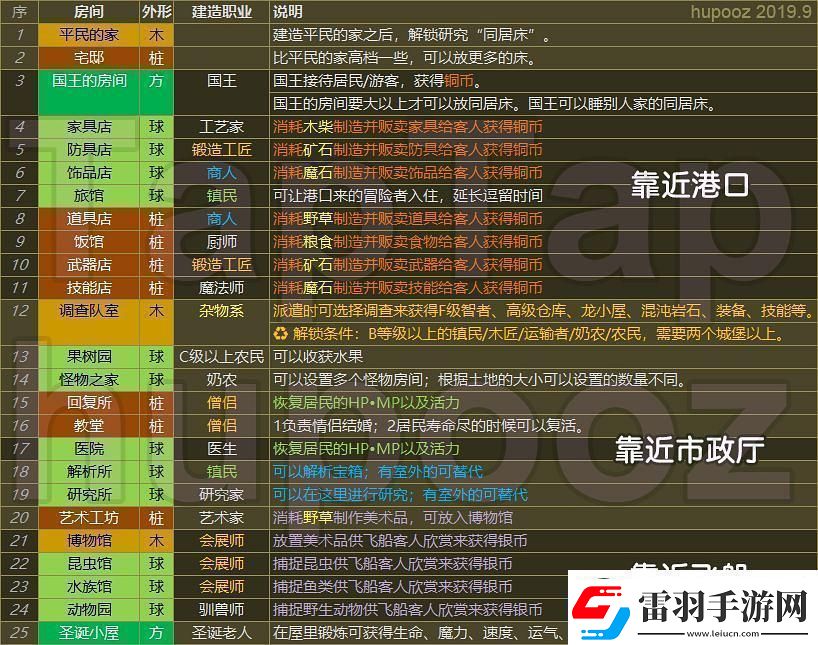Click the 序 column header
This screenshot has height=645, width=818.
pyautogui.click(x=19, y=12)
